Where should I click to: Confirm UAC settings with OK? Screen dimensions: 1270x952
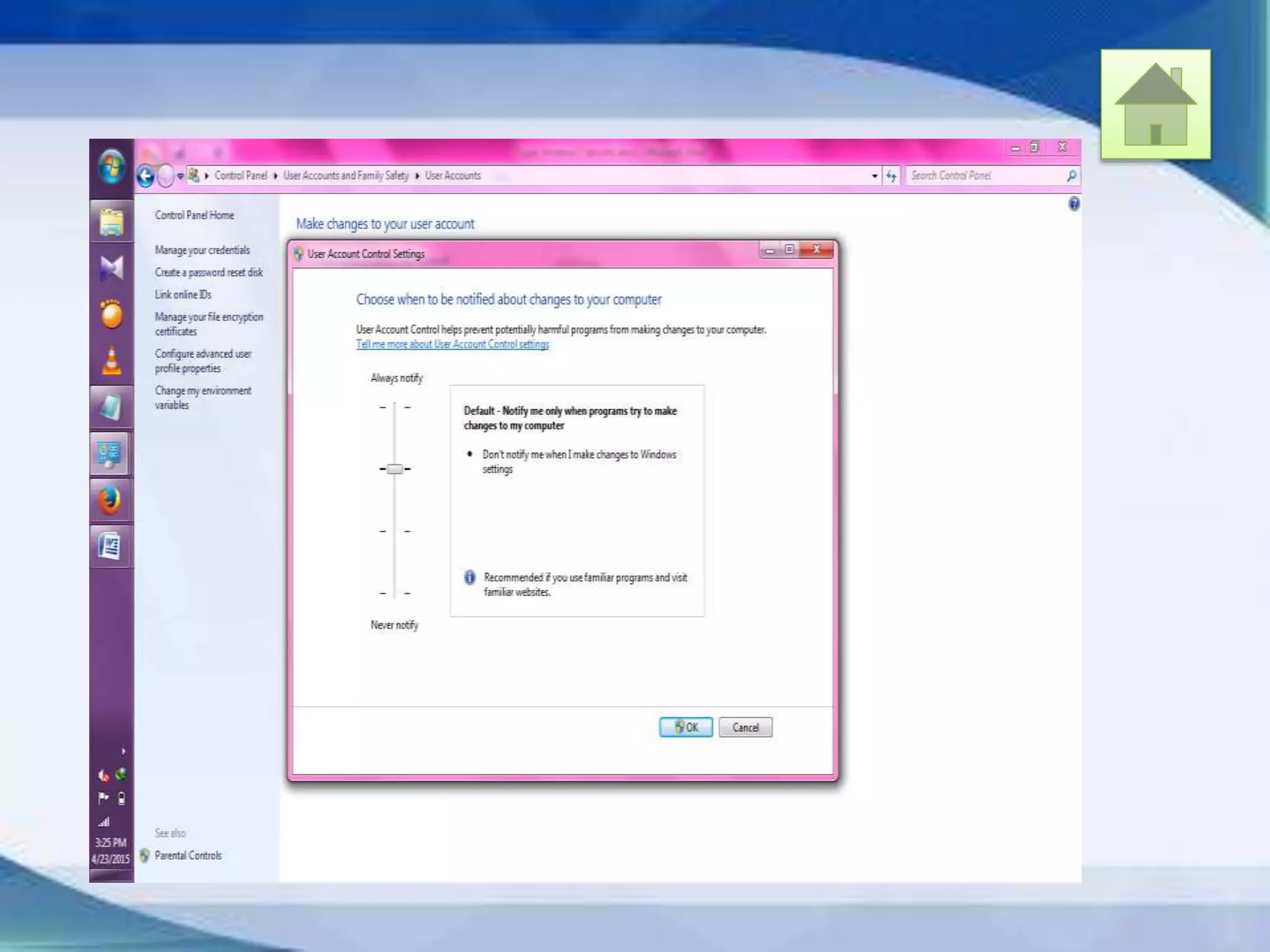[x=686, y=727]
